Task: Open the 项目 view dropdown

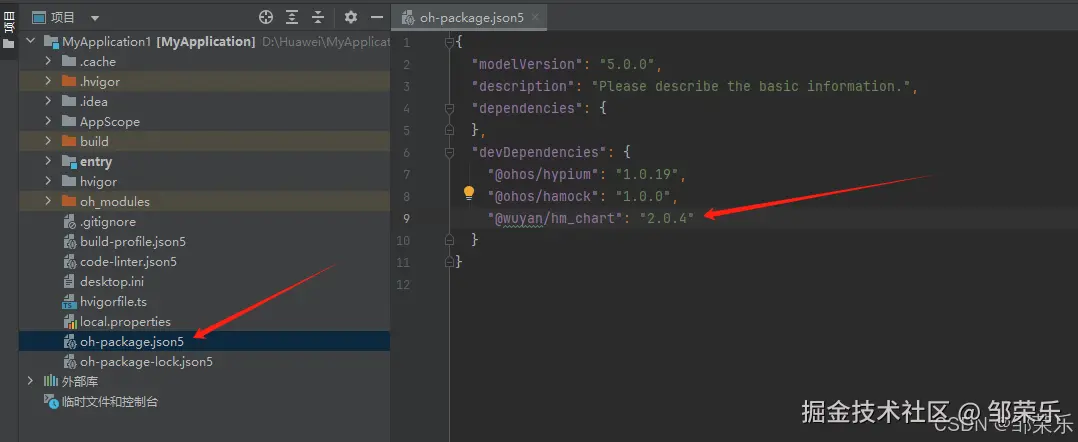Action: point(95,18)
